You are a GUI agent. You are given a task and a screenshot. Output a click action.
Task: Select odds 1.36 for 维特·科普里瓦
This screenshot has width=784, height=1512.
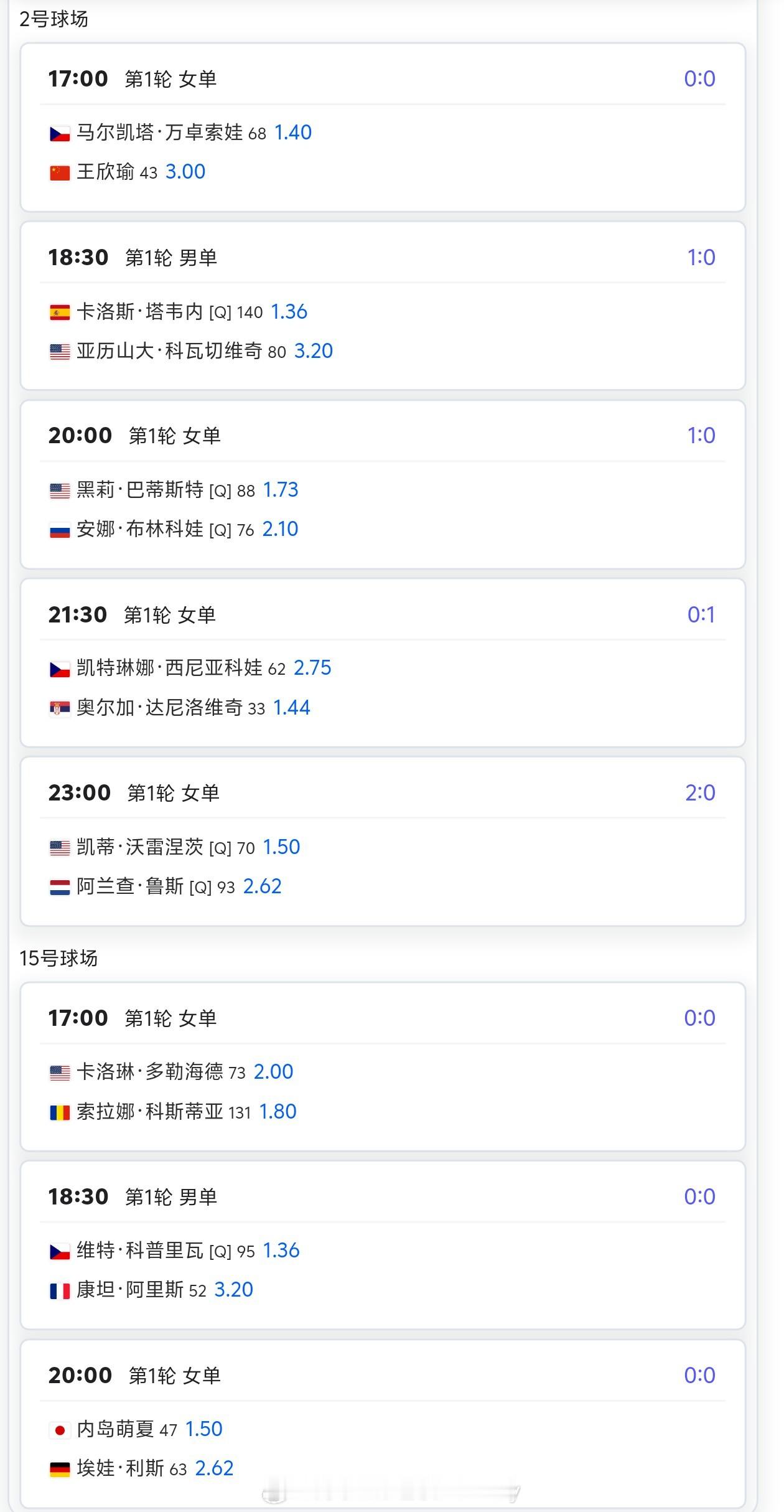point(281,1251)
